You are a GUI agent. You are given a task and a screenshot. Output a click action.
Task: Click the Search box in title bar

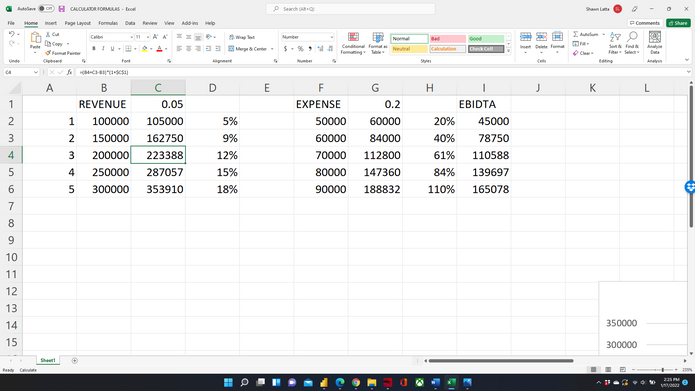[350, 9]
